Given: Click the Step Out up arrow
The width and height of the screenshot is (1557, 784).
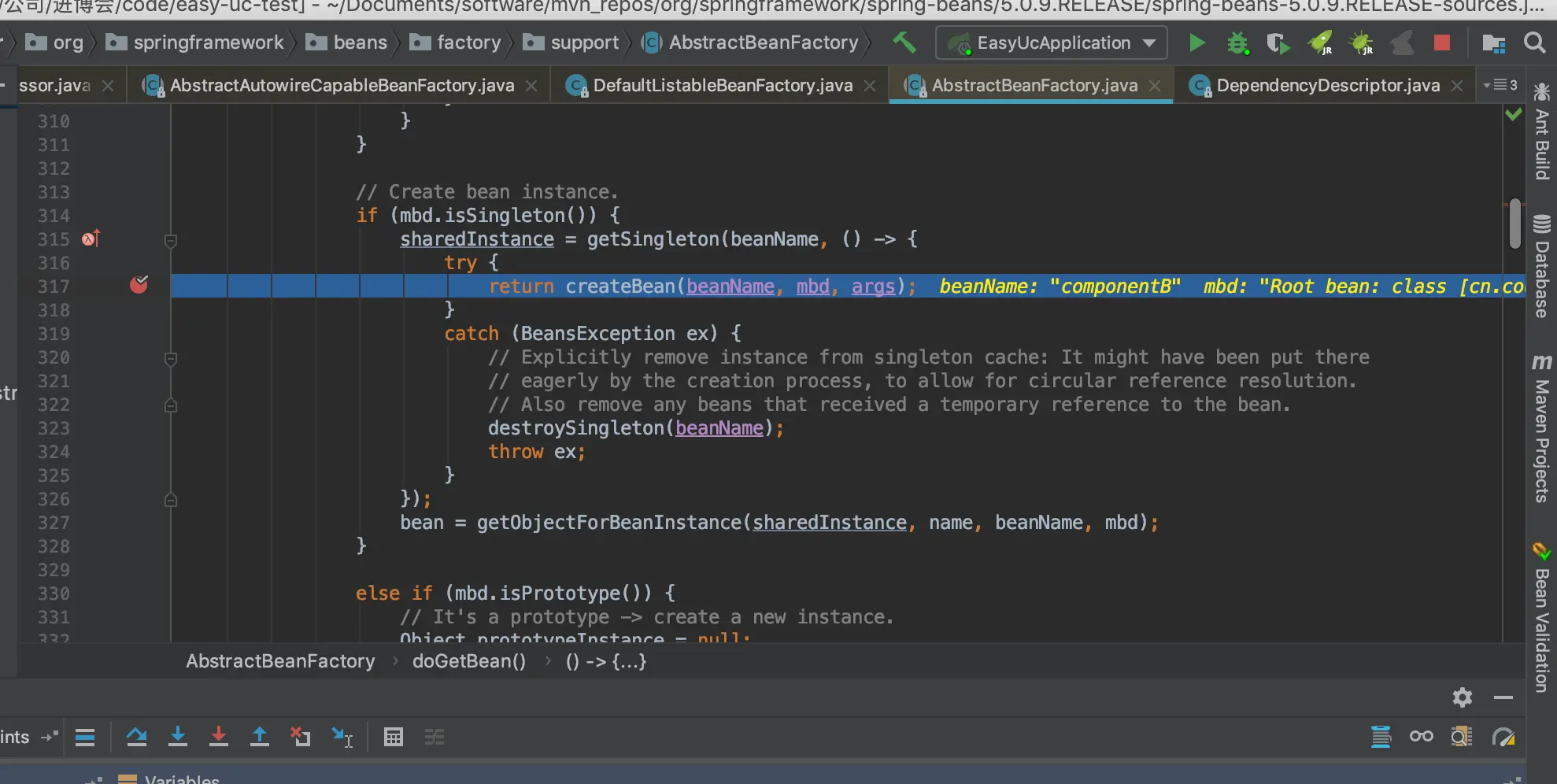Looking at the screenshot, I should point(260,738).
